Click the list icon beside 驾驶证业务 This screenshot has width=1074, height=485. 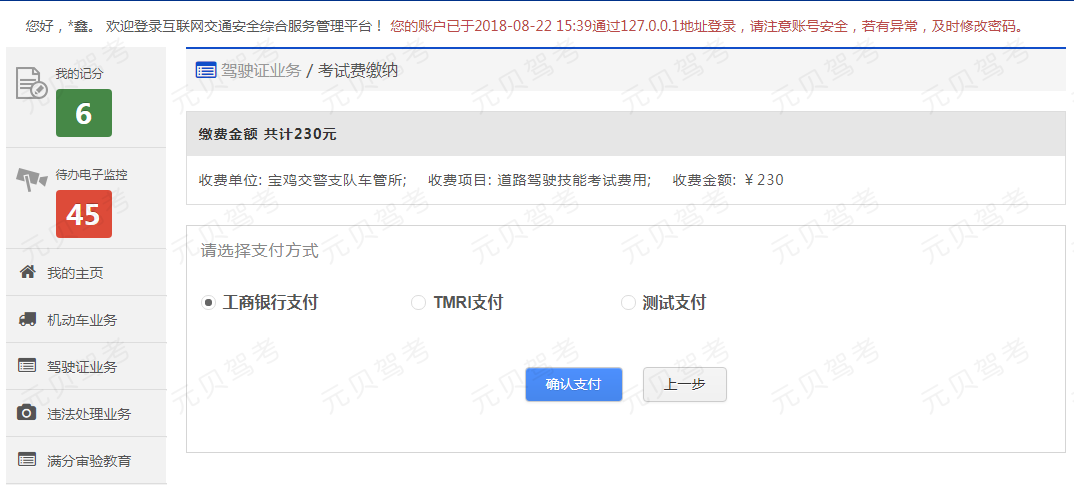click(x=27, y=366)
